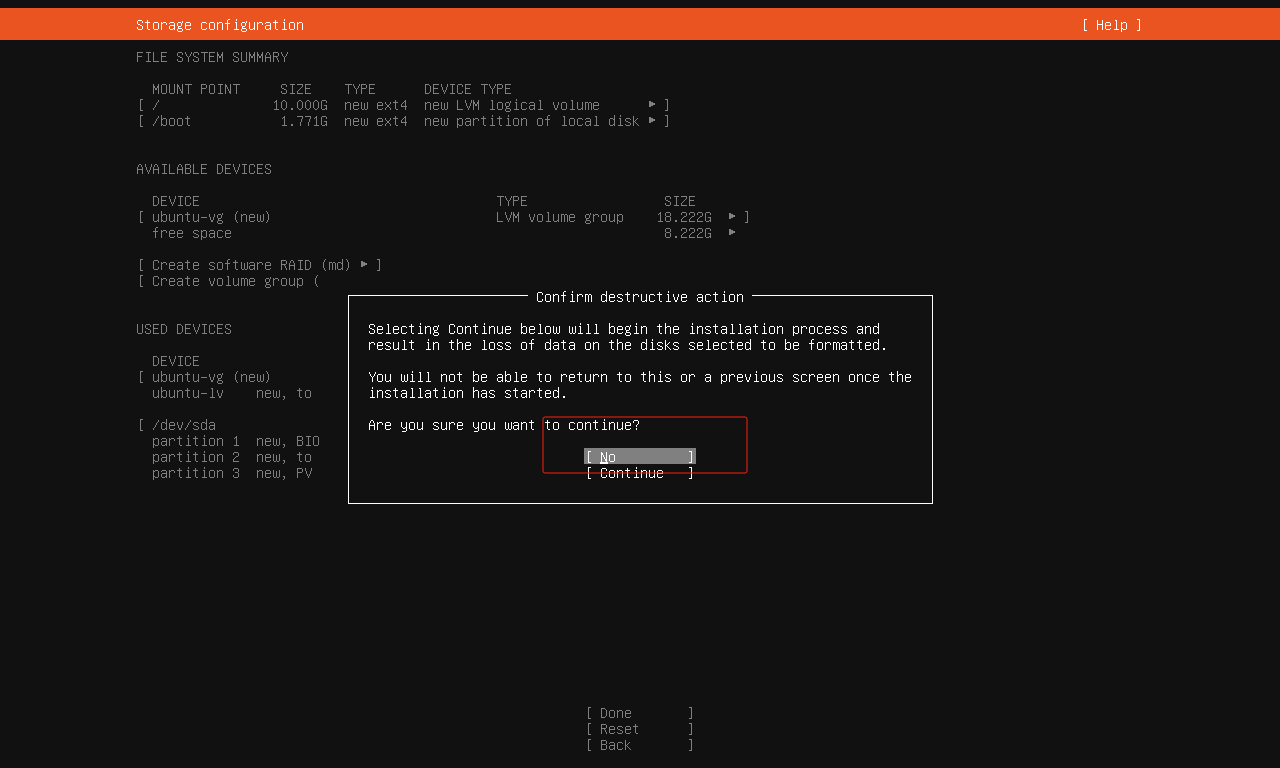Click the Storage configuration title

click(220, 25)
